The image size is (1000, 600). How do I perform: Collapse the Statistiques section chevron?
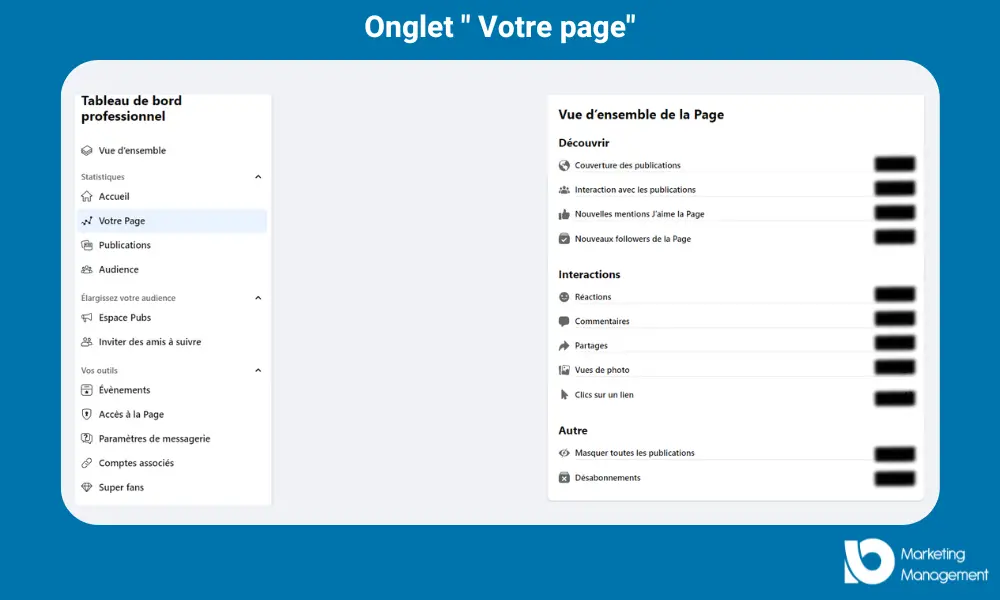coord(258,177)
